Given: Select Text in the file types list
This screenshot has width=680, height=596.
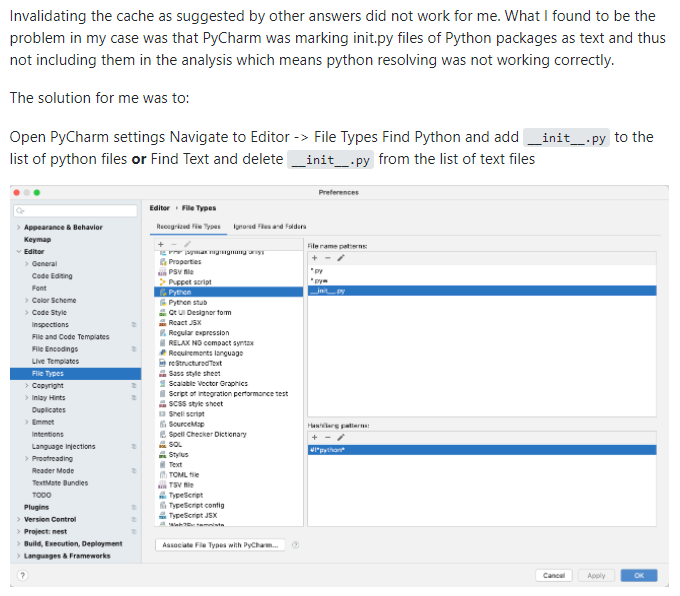Looking at the screenshot, I should [229, 465].
